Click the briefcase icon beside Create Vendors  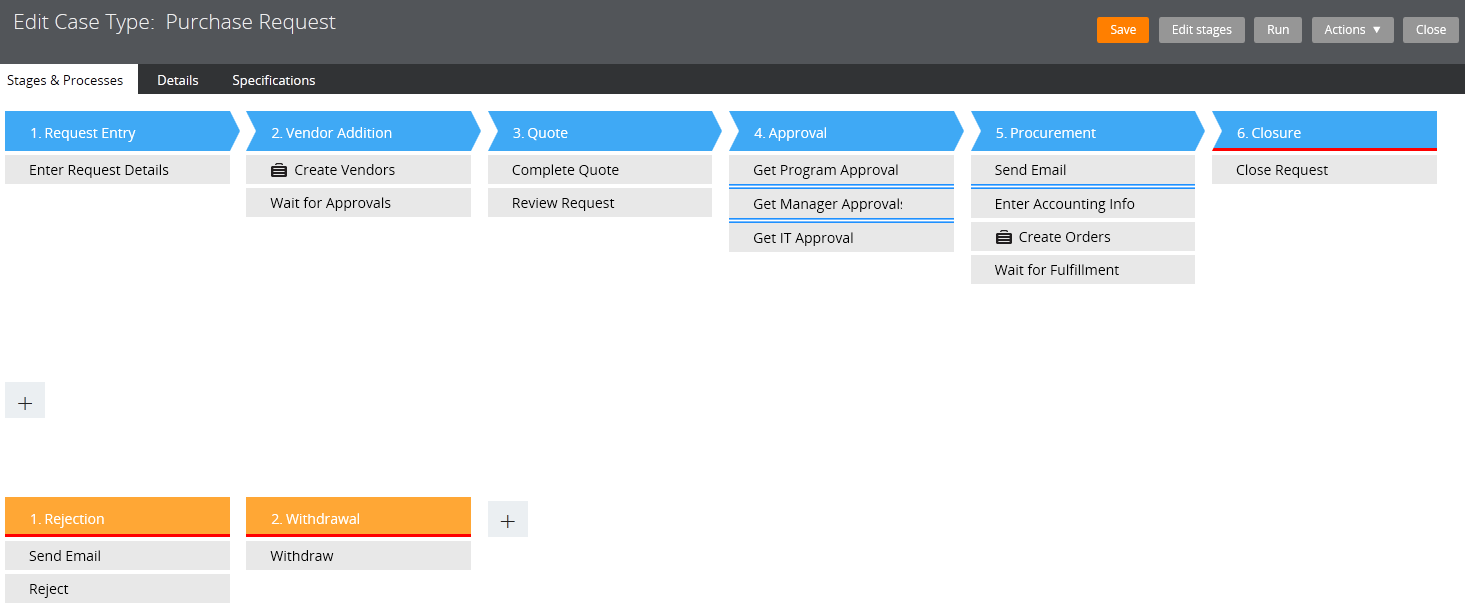coord(279,170)
